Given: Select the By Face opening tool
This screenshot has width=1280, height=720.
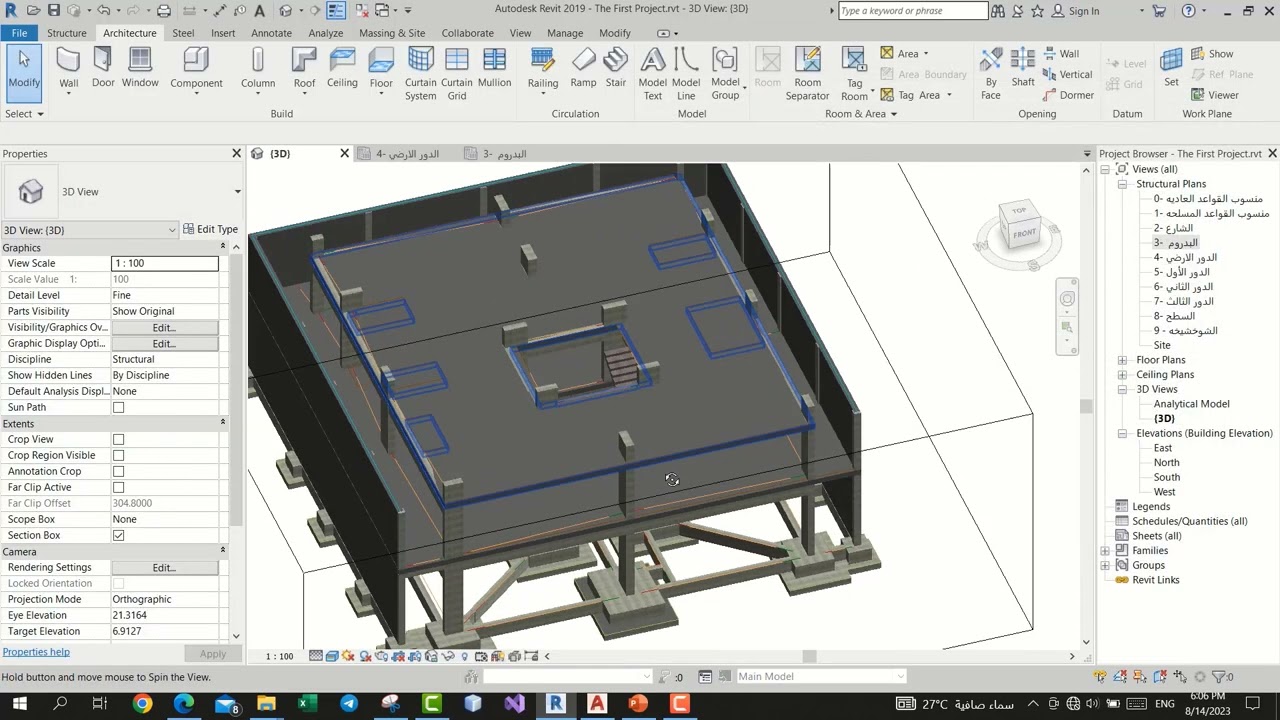Looking at the screenshot, I should point(991,74).
